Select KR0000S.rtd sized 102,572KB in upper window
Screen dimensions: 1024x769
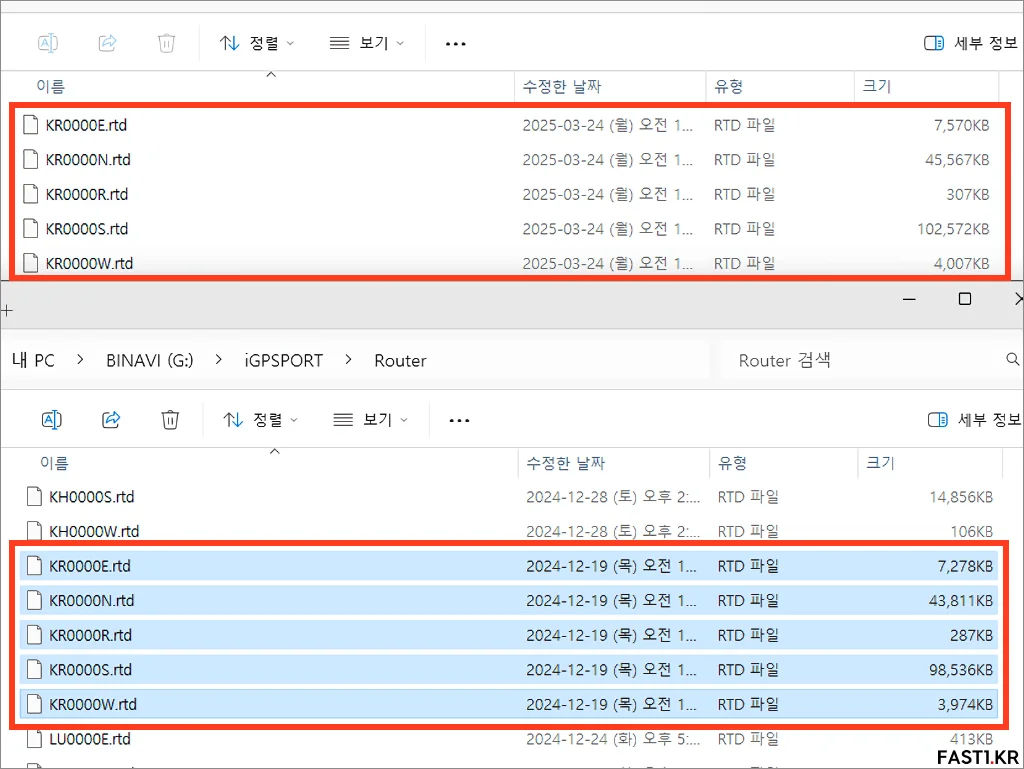click(506, 228)
